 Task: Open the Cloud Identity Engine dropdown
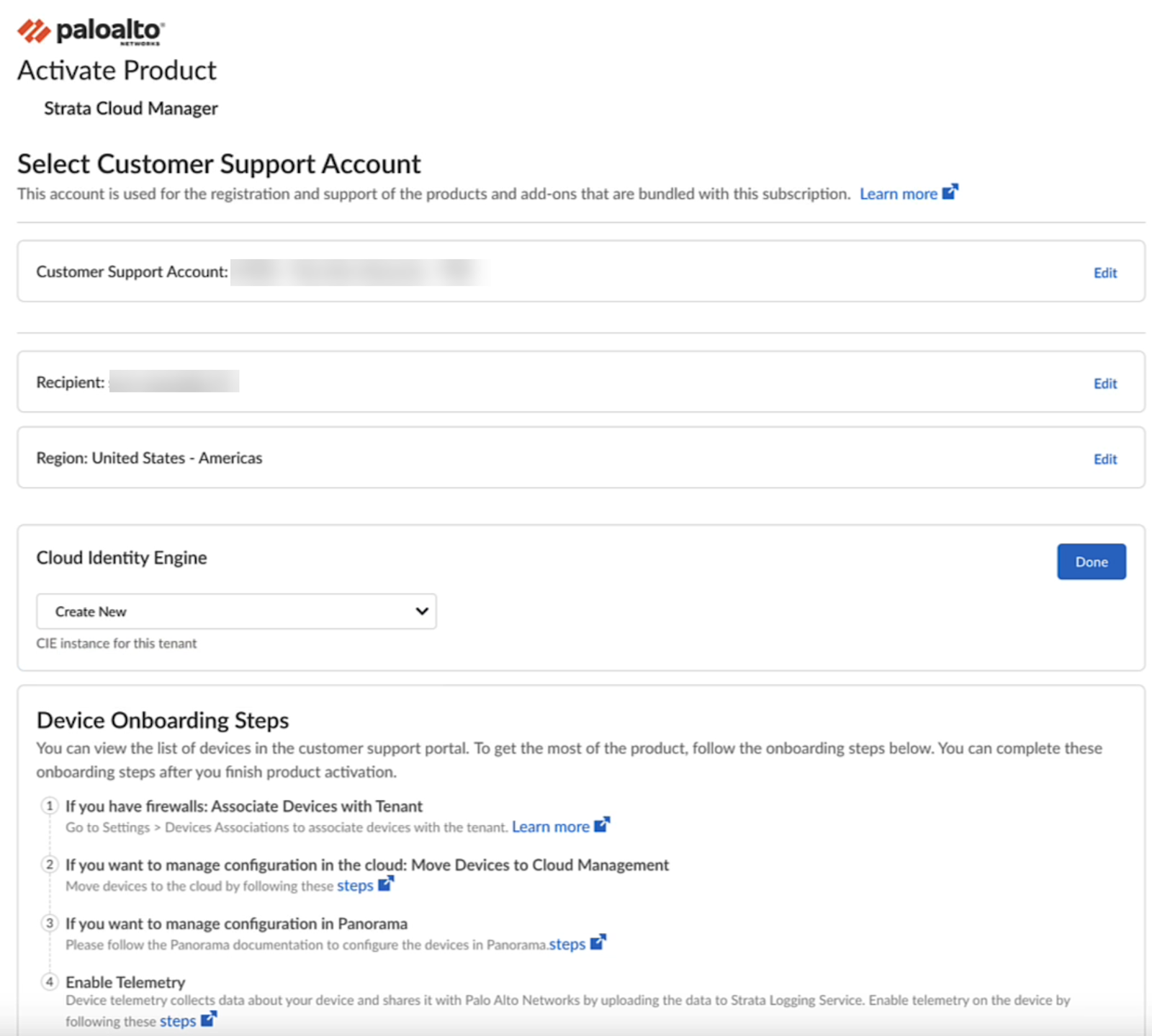tap(236, 611)
